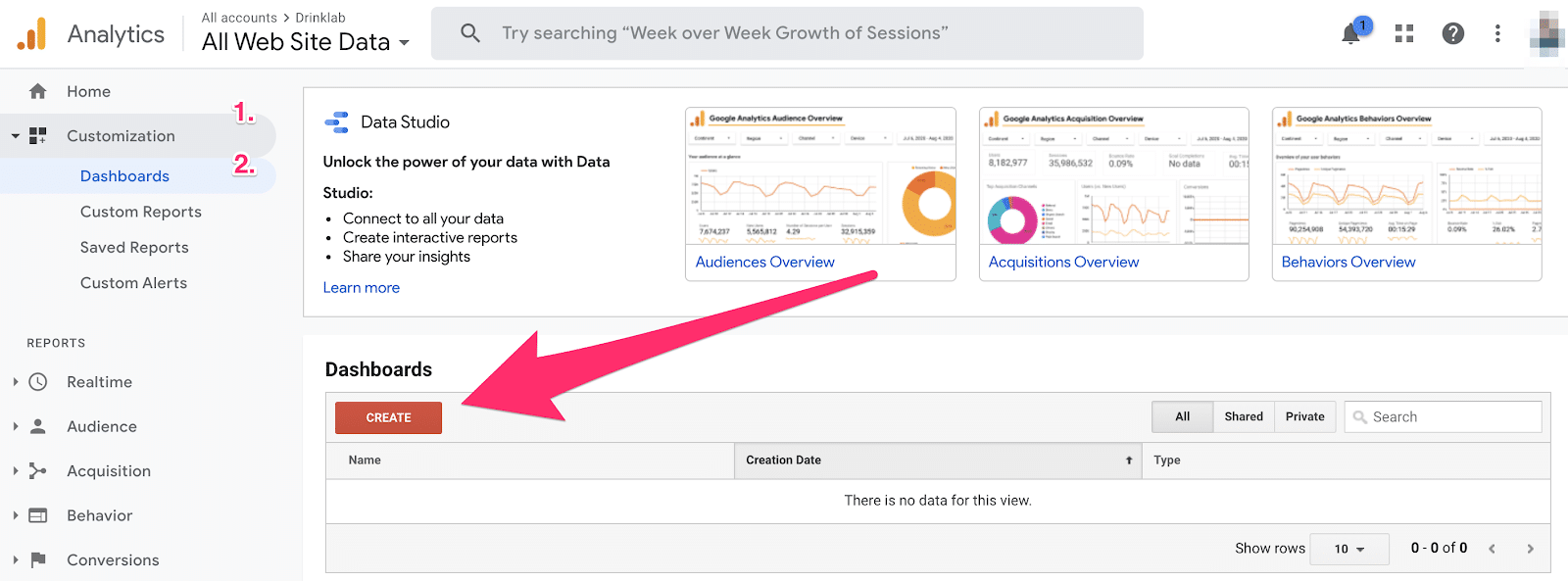Sort by the Type column header
Viewport: 1568px width, 581px height.
[x=1346, y=460]
